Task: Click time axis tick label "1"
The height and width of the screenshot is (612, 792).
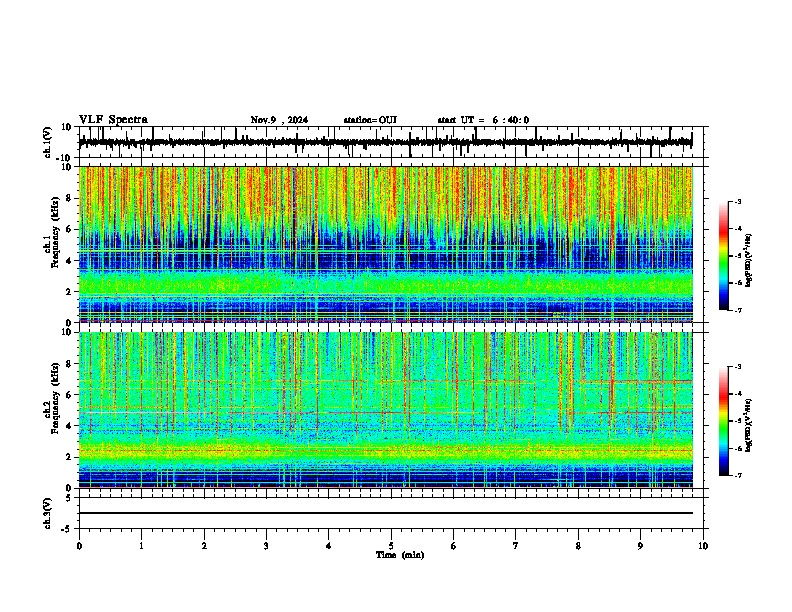Action: 141,546
